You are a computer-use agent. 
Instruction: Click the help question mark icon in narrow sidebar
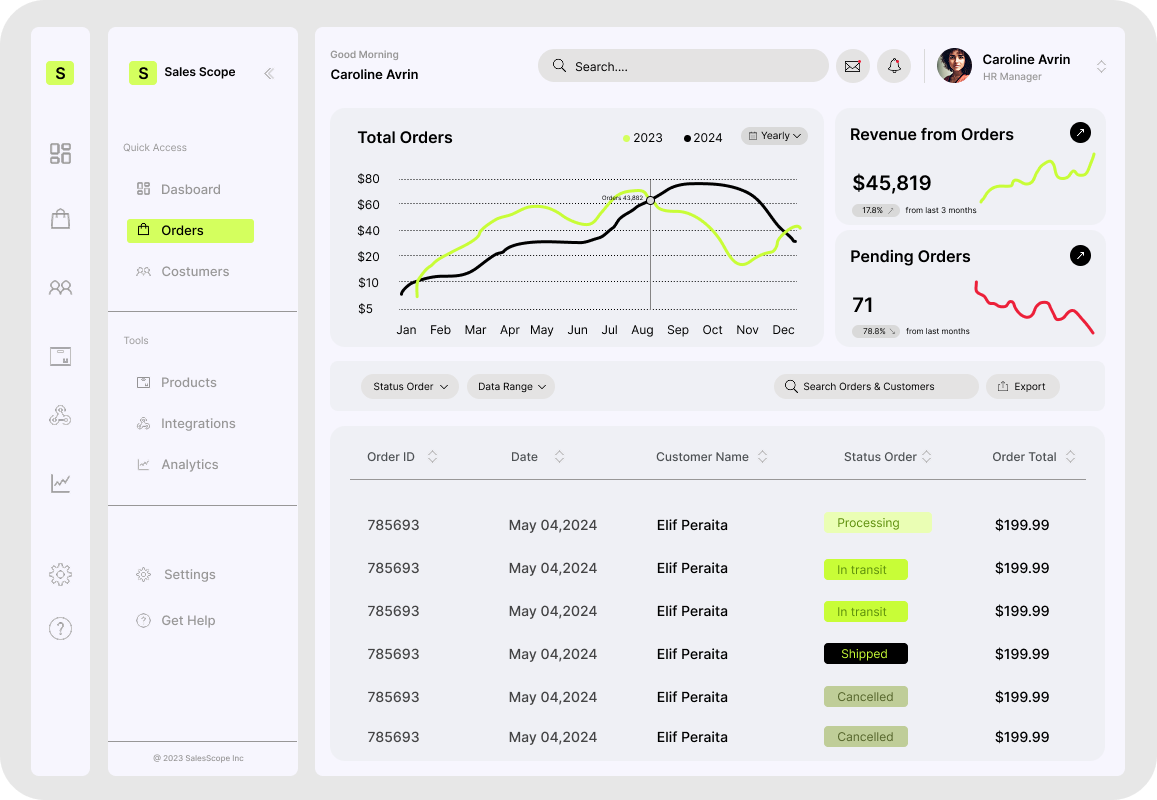60,628
